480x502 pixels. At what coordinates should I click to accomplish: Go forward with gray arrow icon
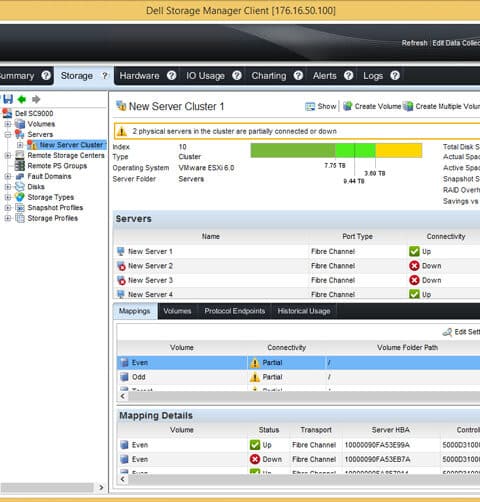click(36, 99)
